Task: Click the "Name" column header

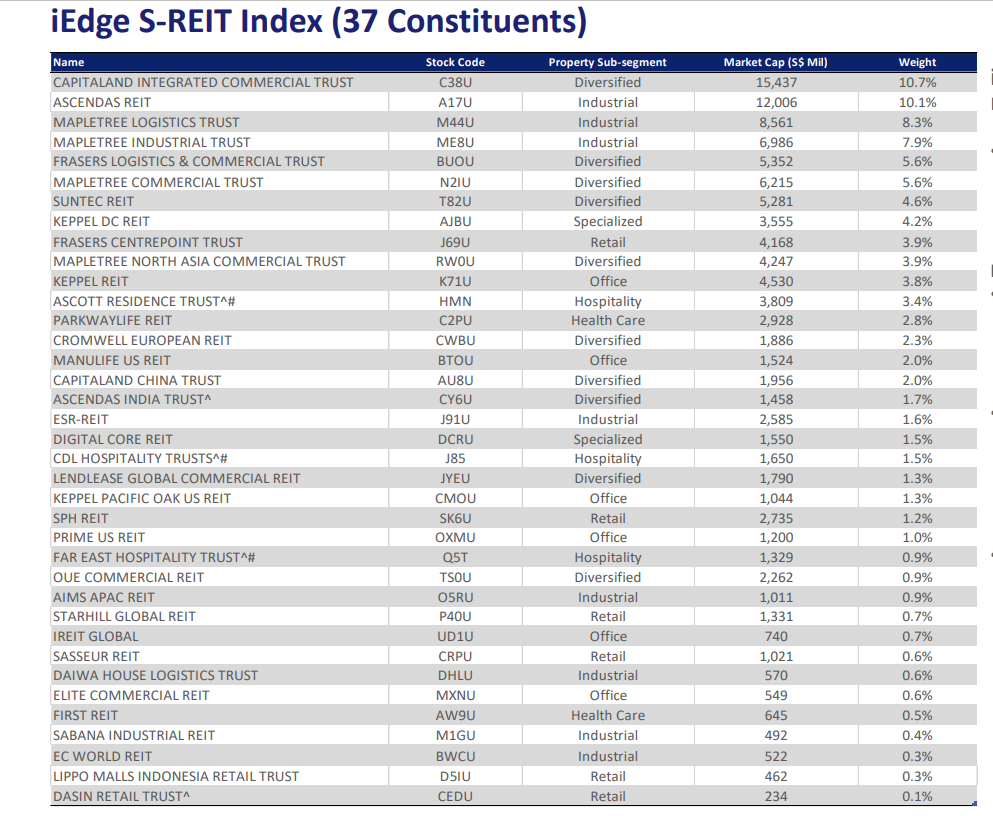Action: (68, 62)
